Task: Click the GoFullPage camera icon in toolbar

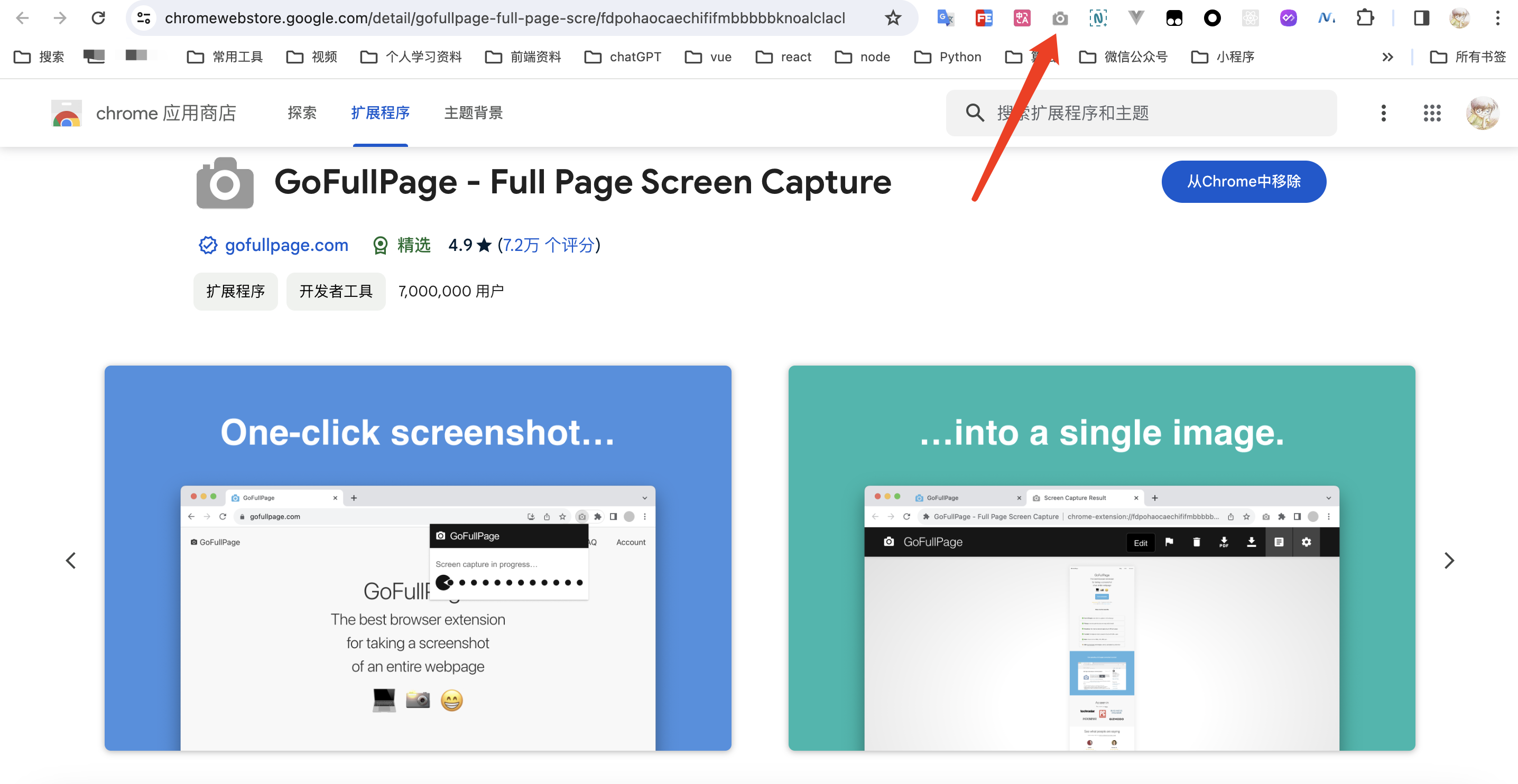Action: point(1060,18)
